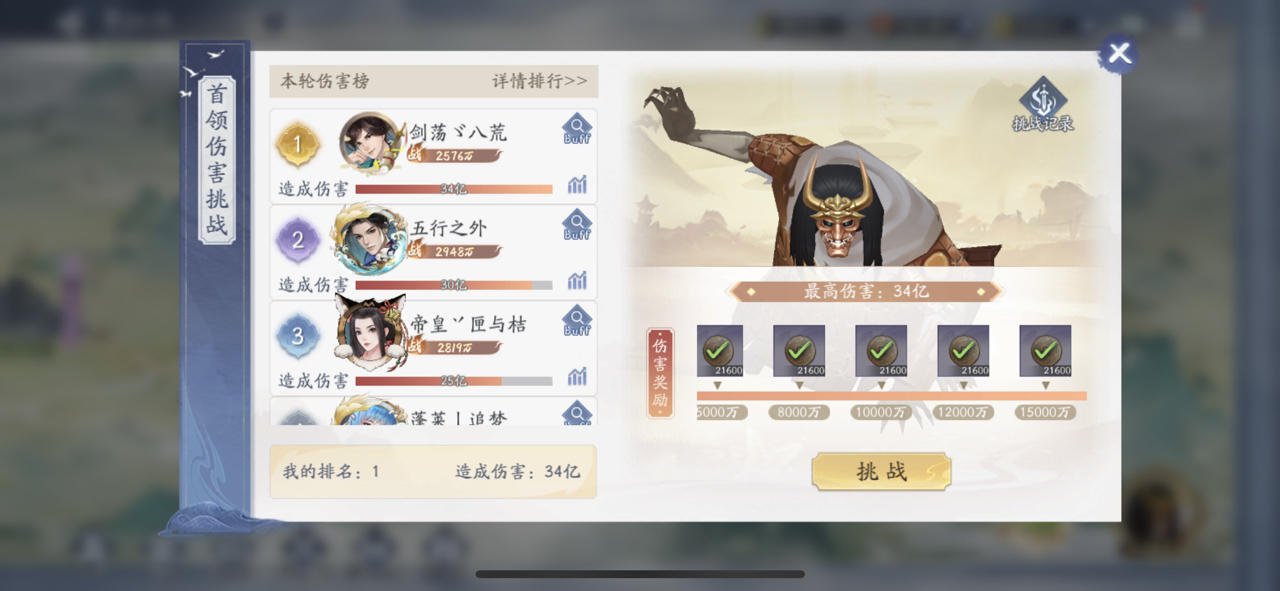View Buff of rank 2 player 五行之外
This screenshot has height=591, width=1280.
pos(577,225)
